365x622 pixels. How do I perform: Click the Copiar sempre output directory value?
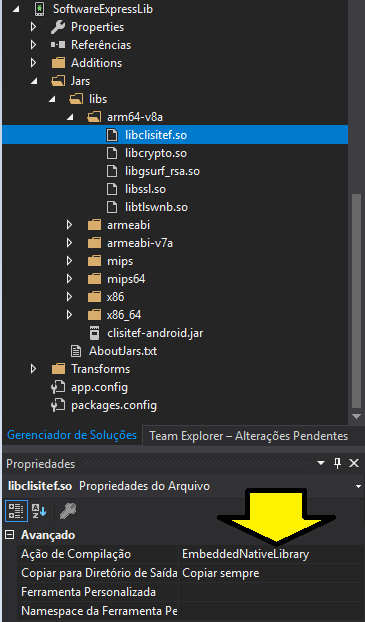(221, 573)
